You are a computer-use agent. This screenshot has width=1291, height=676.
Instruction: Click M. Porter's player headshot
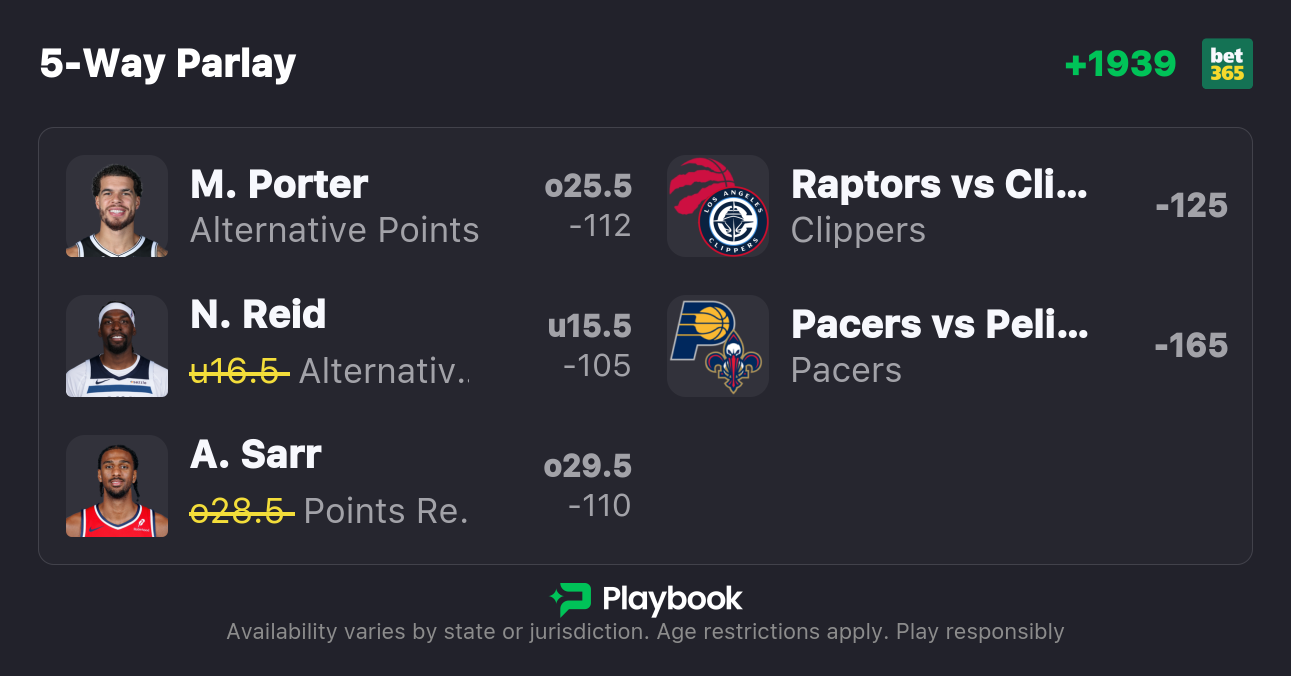(x=117, y=206)
